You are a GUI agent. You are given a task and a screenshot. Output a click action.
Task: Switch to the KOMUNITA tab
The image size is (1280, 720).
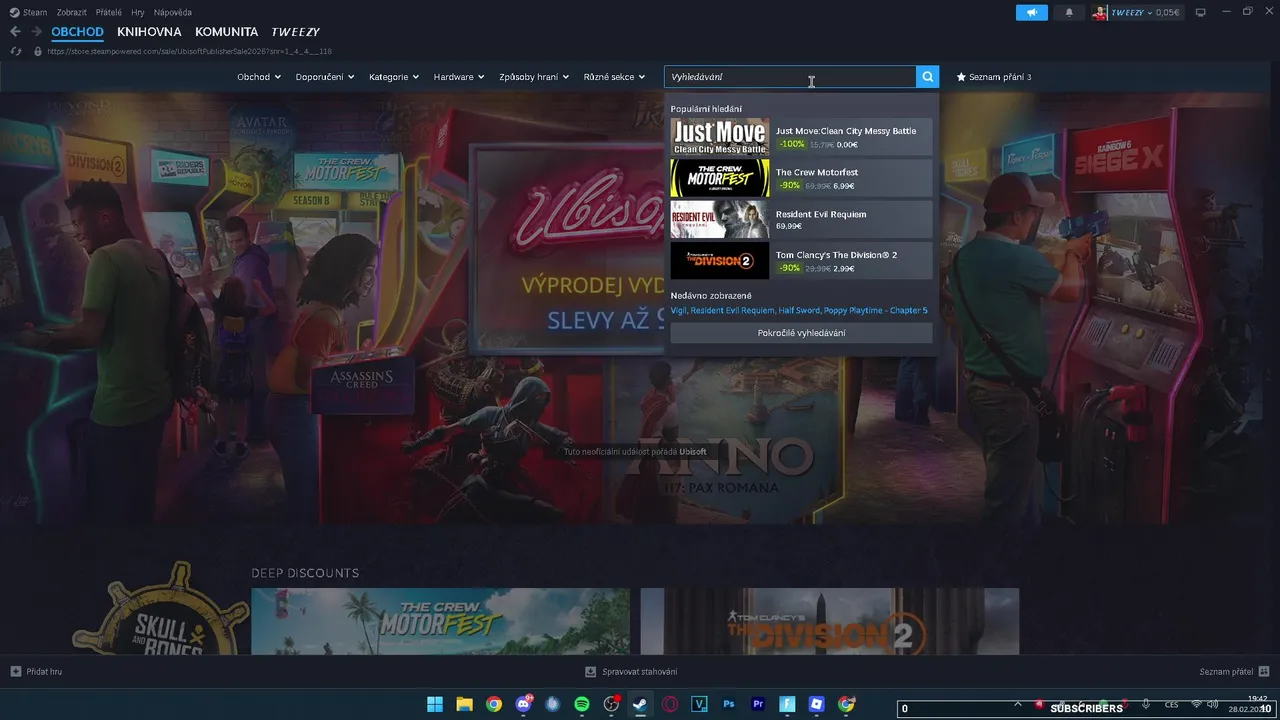pos(226,32)
